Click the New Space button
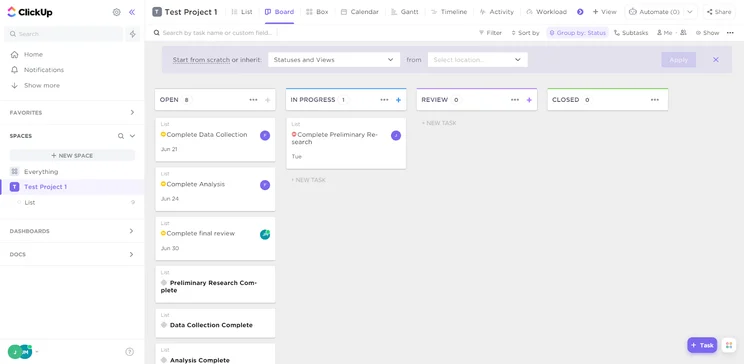The width and height of the screenshot is (744, 364). (72, 155)
